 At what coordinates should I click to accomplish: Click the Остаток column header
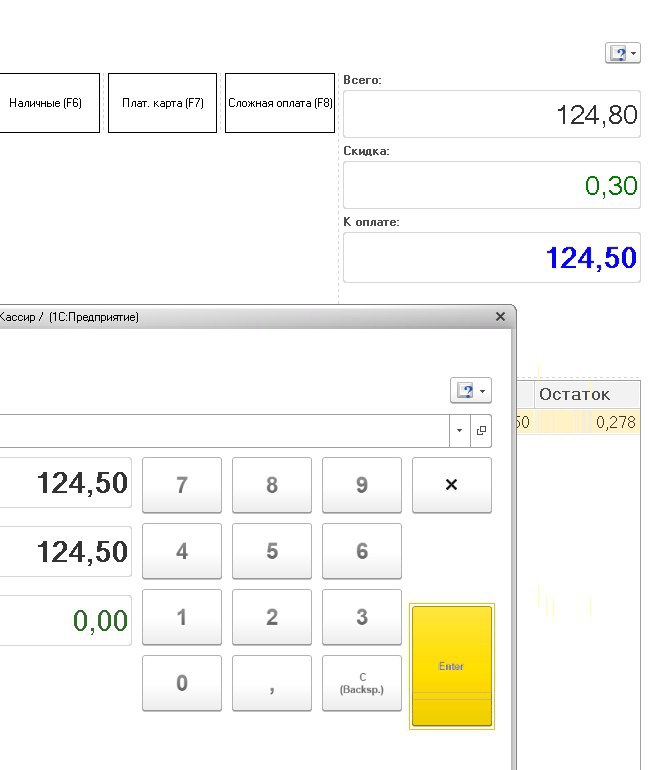point(587,394)
